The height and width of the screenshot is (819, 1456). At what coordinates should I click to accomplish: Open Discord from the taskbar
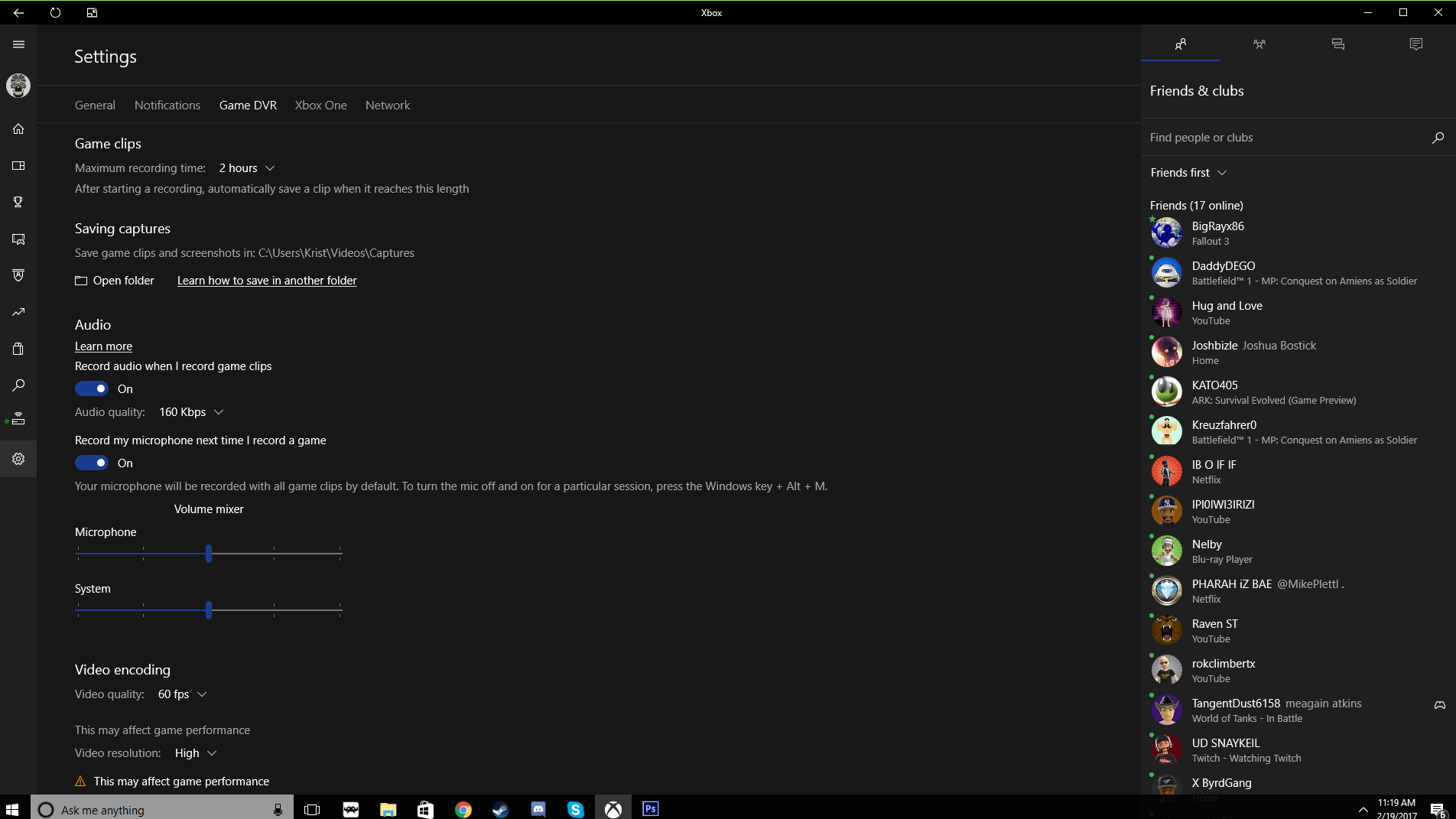tap(538, 809)
